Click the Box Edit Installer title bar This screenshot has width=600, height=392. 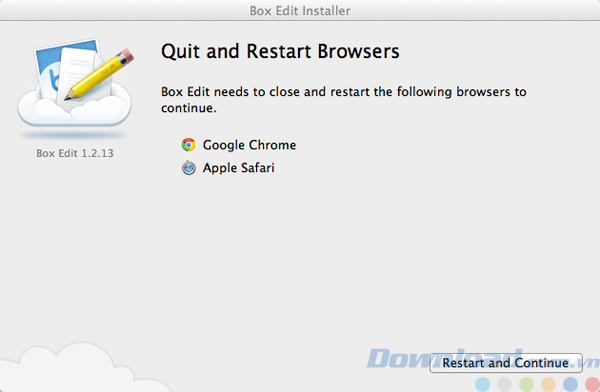tap(300, 10)
